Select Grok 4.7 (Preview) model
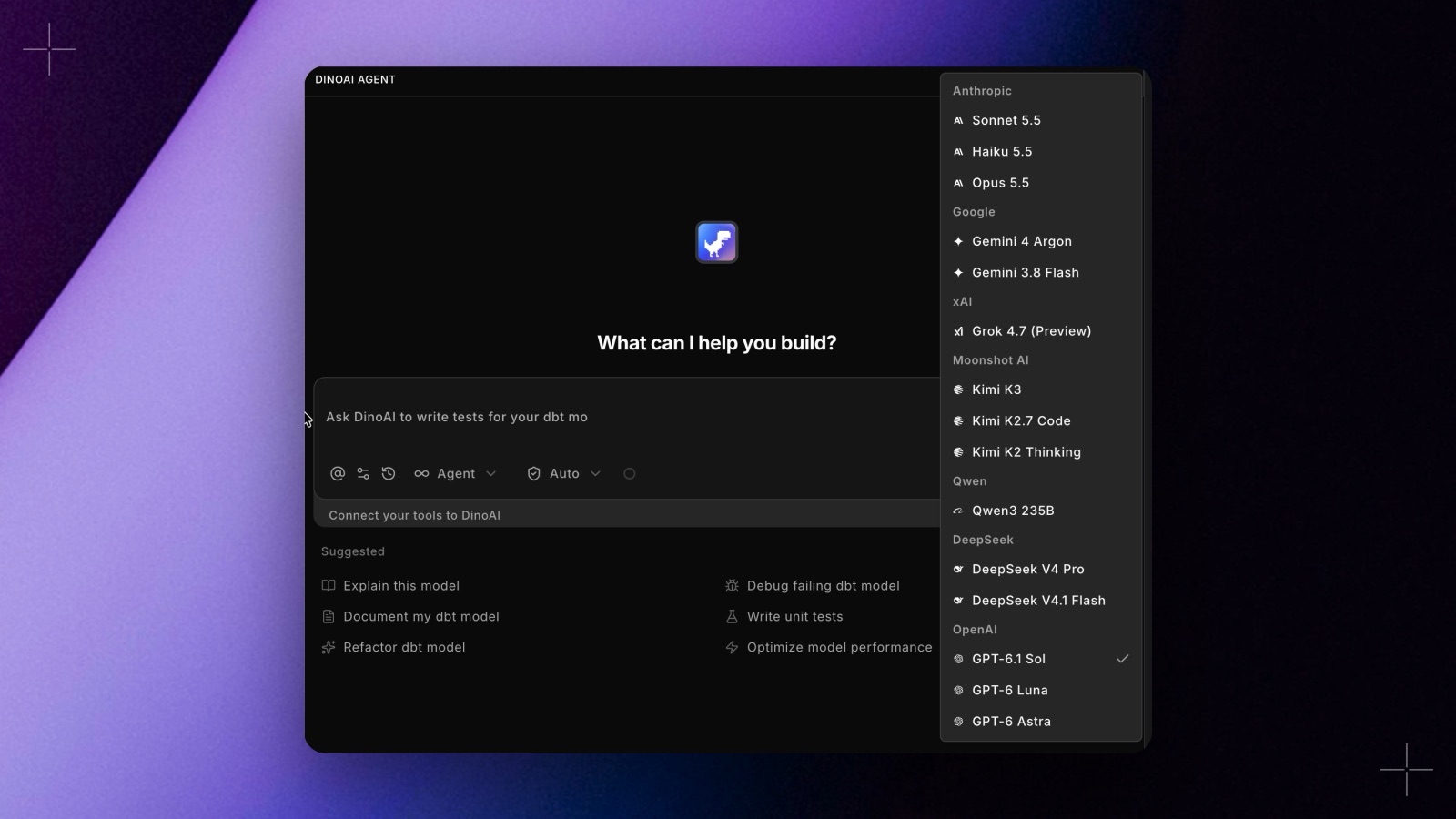This screenshot has height=819, width=1456. click(1041, 331)
